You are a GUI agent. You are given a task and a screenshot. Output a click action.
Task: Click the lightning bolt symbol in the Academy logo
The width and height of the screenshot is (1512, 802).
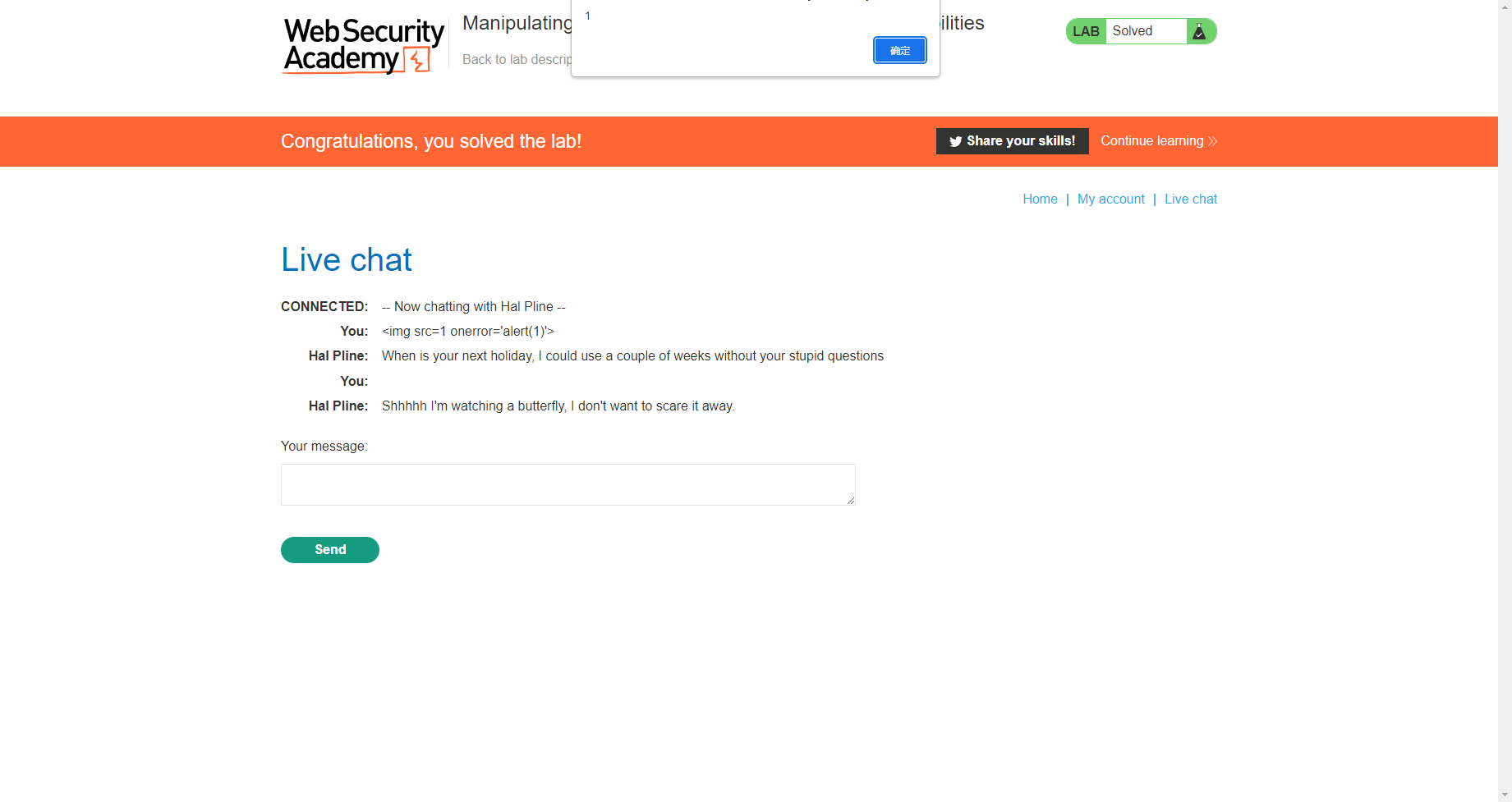pos(417,59)
